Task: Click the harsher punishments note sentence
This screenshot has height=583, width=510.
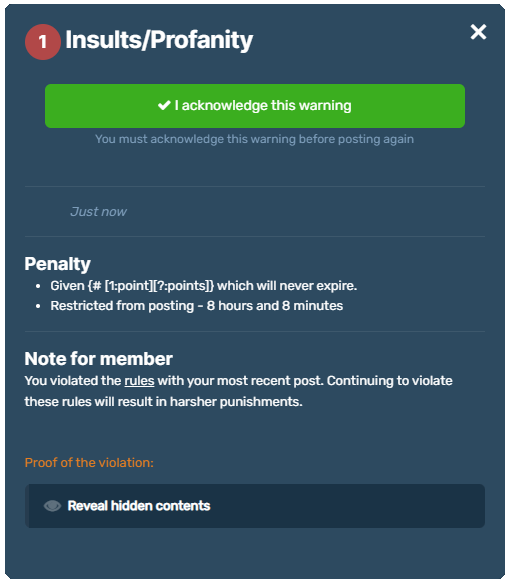Action: (238, 391)
